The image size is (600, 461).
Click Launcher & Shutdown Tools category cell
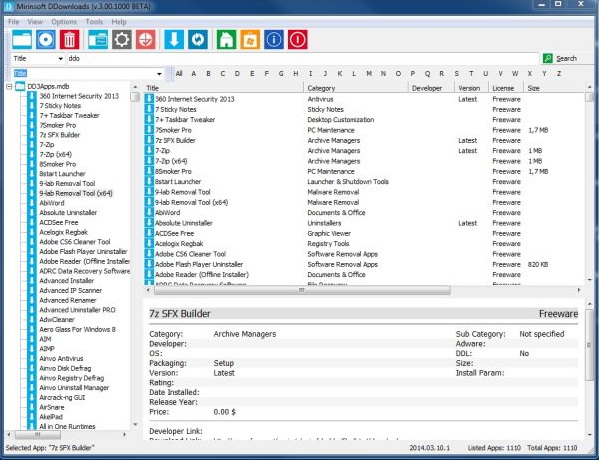[348, 182]
